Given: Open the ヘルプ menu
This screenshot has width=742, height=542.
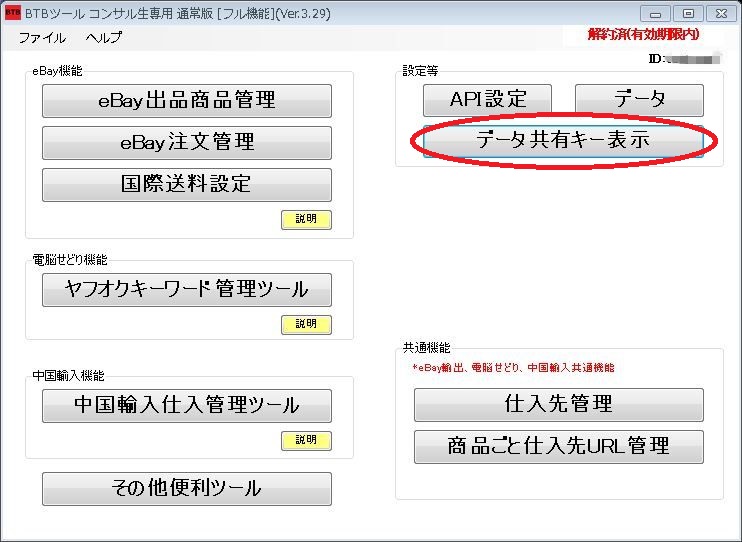Looking at the screenshot, I should tap(104, 37).
